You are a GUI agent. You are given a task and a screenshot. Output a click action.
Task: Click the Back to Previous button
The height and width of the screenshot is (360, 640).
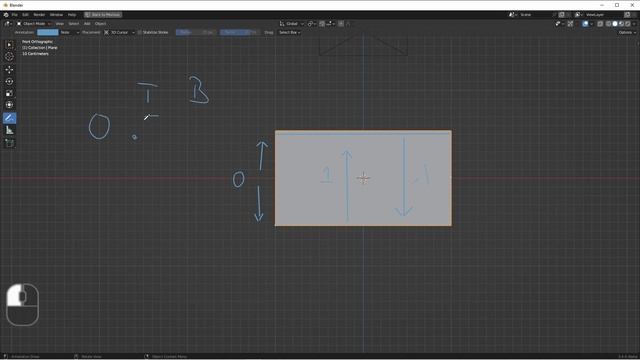[x=103, y=15]
